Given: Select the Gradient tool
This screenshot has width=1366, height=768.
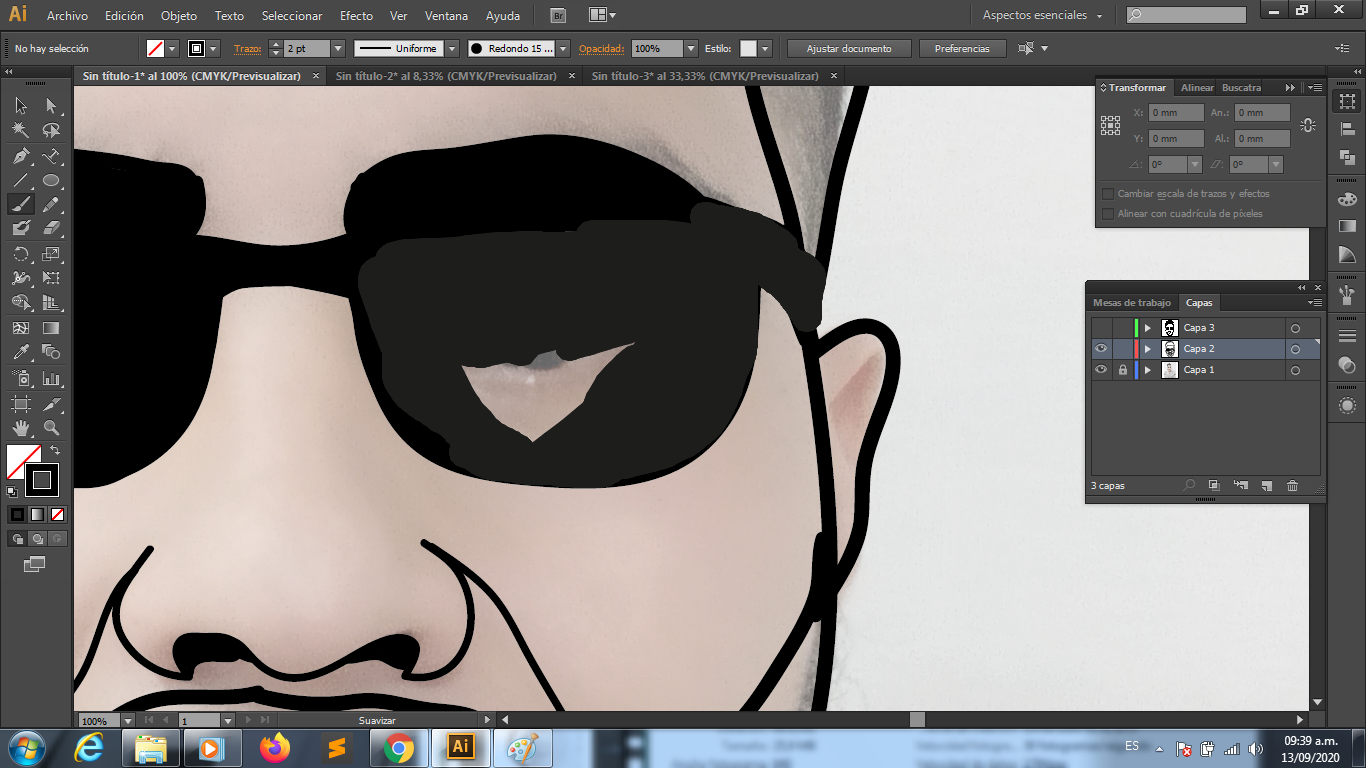Looking at the screenshot, I should (51, 327).
